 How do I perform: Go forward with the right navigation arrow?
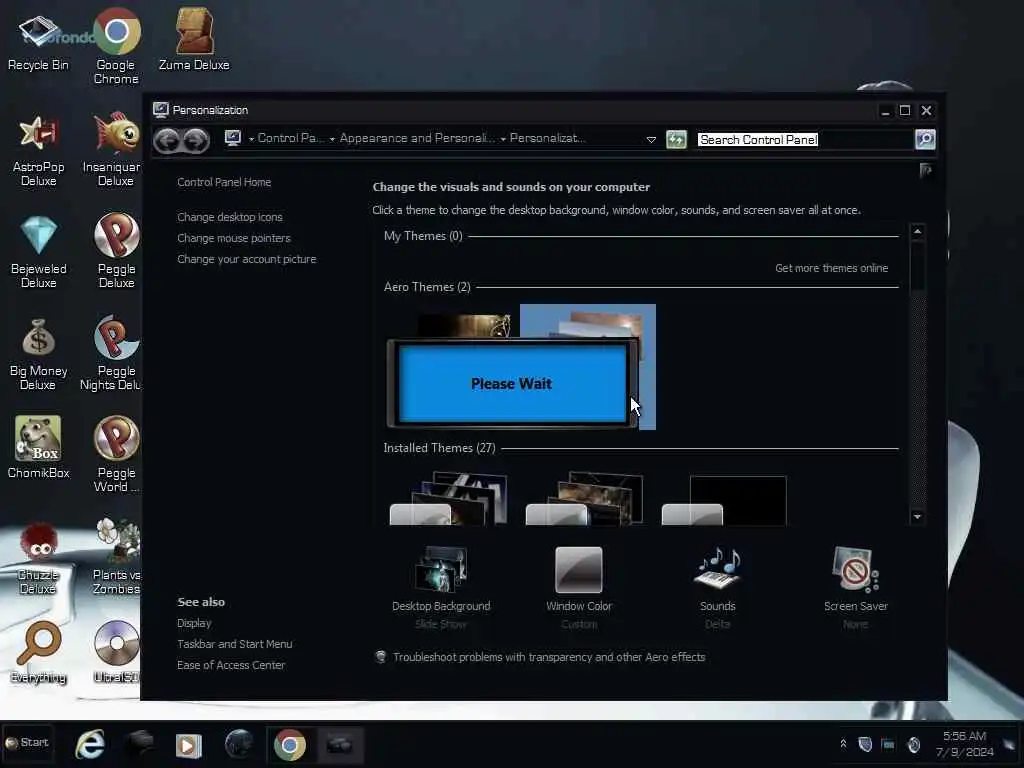(x=196, y=140)
